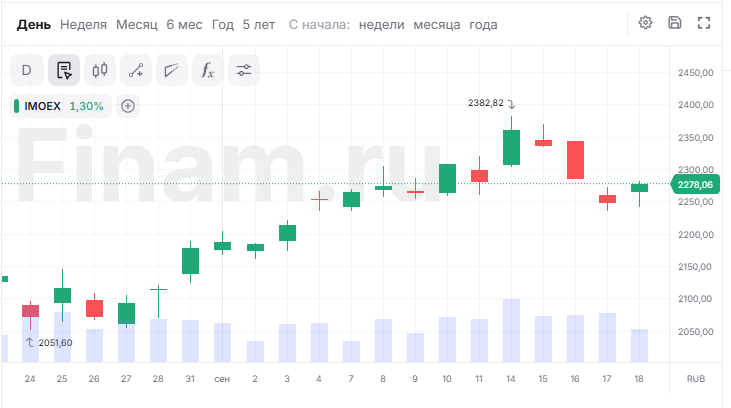
Task: Open the chart sliders parameters icon
Action: [x=244, y=70]
